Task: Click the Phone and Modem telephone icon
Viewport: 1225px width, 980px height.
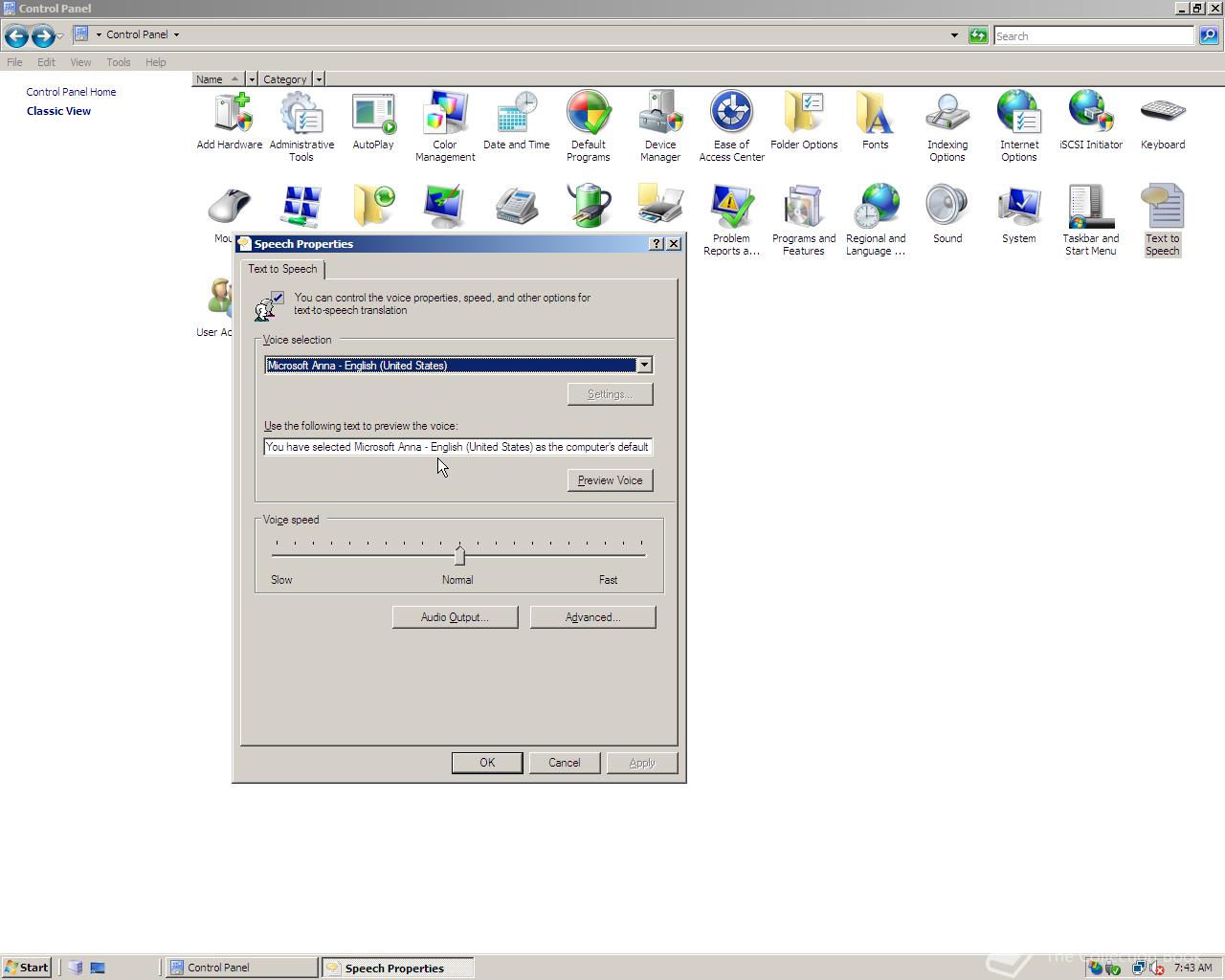Action: (x=517, y=206)
